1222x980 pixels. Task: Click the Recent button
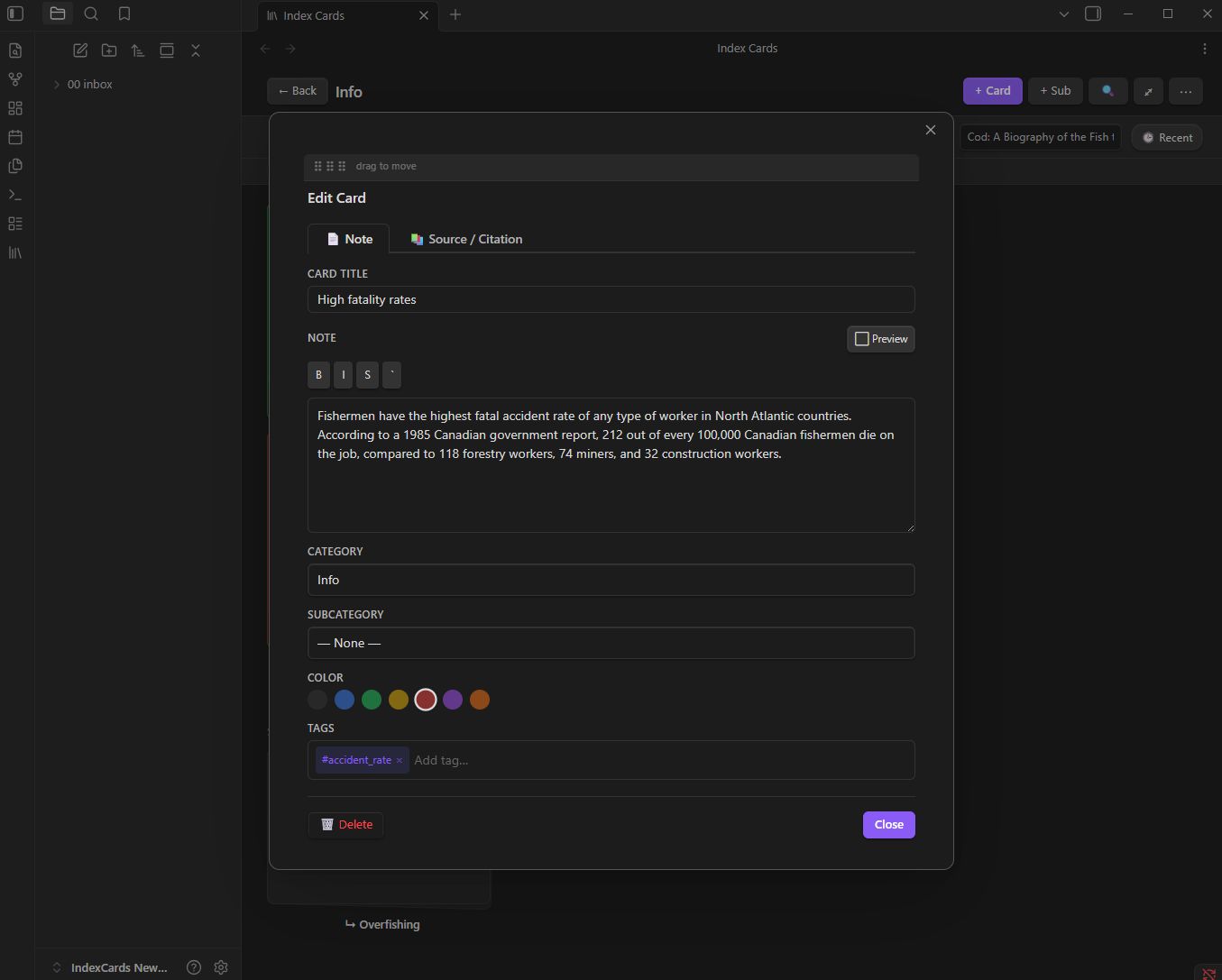1167,138
